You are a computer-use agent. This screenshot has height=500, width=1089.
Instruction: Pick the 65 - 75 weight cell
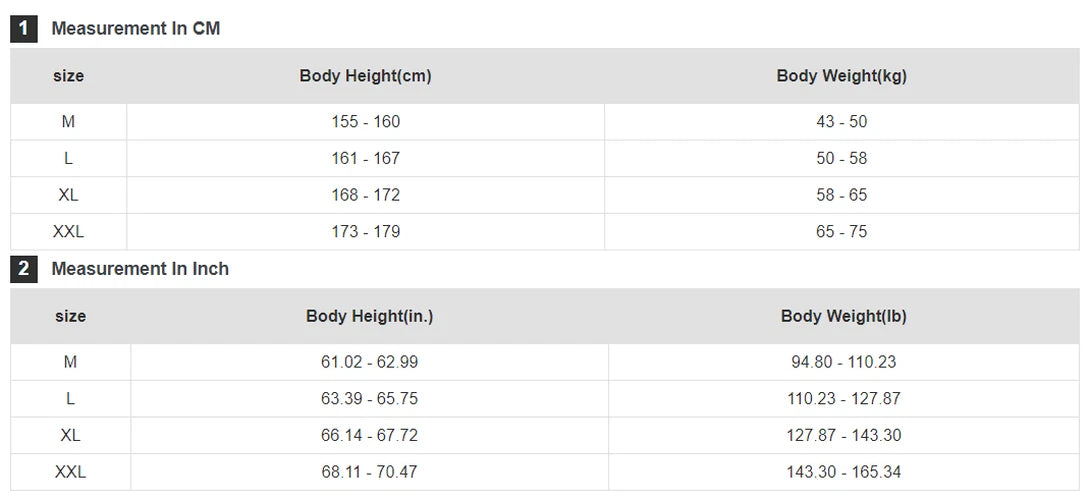coord(841,232)
